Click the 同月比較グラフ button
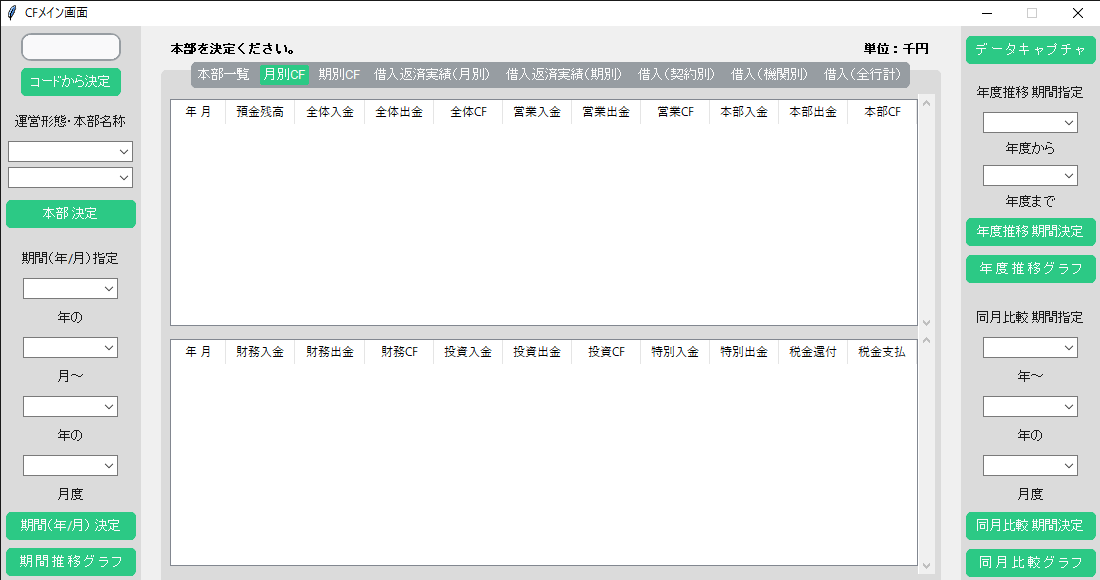Viewport: 1100px width, 580px height. (x=1030, y=562)
